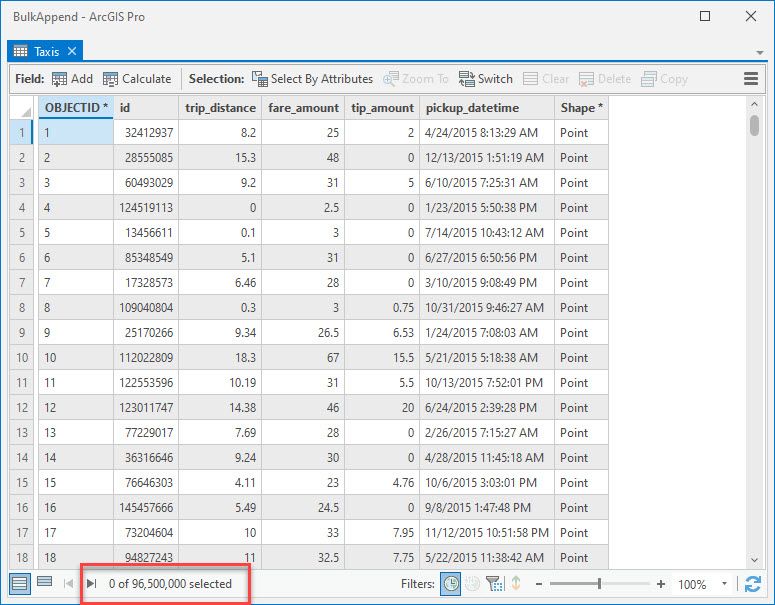The height and width of the screenshot is (605, 775).
Task: Open the table options hamburger menu
Action: [x=751, y=79]
